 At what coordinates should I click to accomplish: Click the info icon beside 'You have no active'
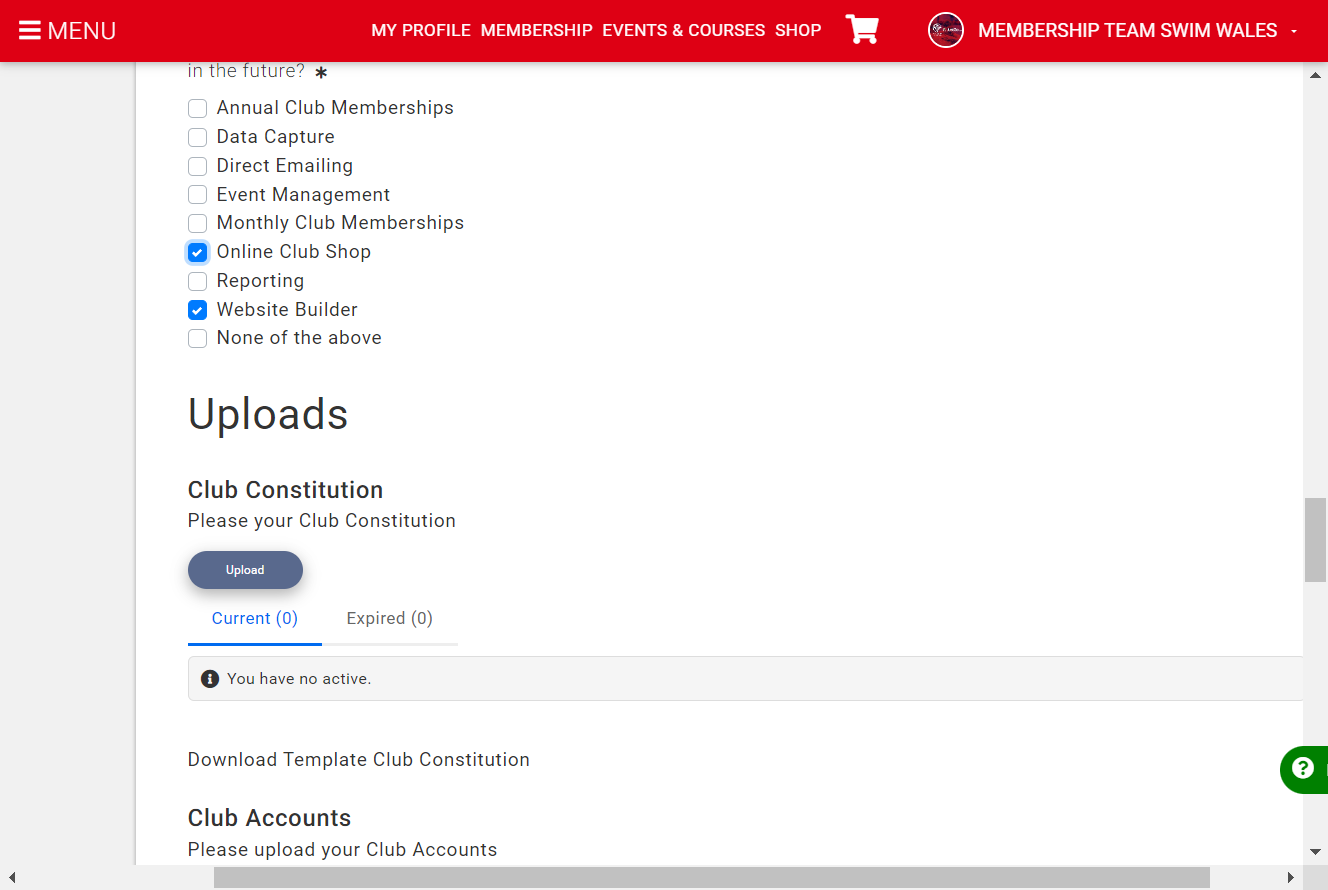[x=210, y=679]
